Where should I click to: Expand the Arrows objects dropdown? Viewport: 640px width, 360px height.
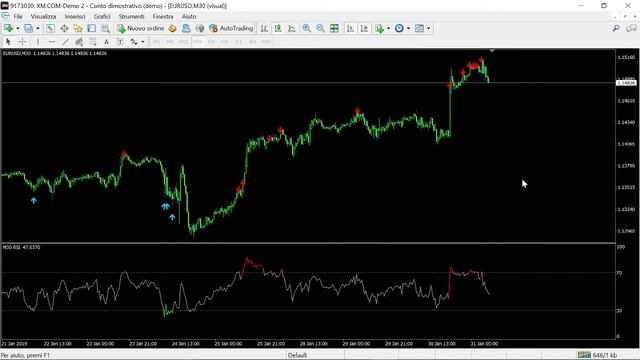pyautogui.click(x=142, y=42)
